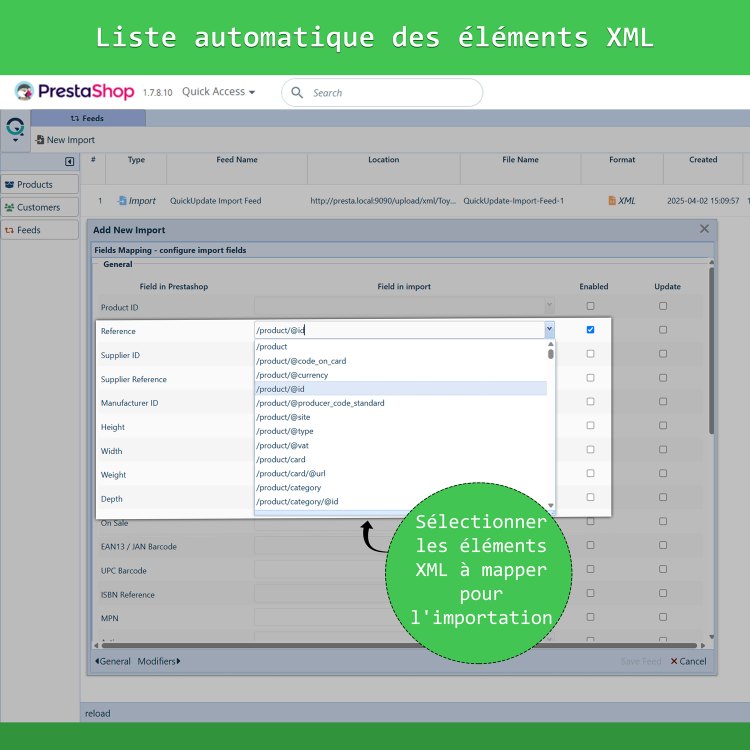Screen dimensions: 750x750
Task: Click the fields mapping vertical scrollbar
Action: click(x=711, y=350)
